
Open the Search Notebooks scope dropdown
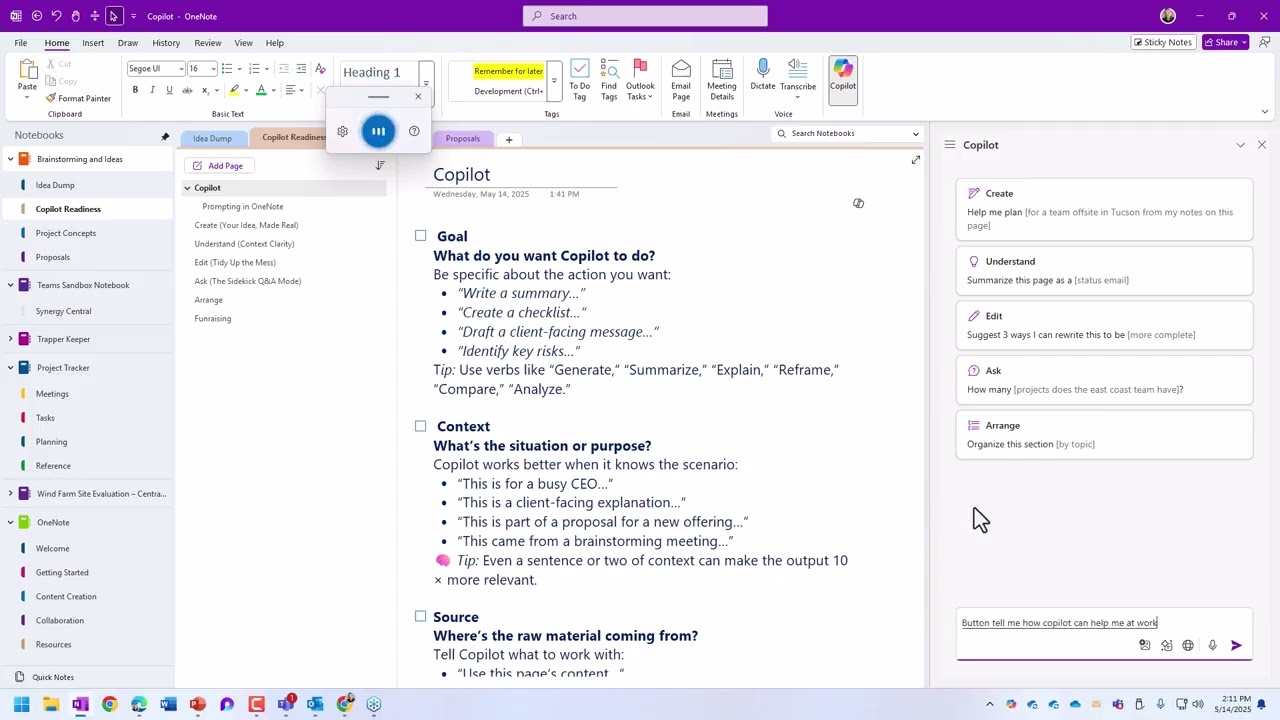click(915, 134)
